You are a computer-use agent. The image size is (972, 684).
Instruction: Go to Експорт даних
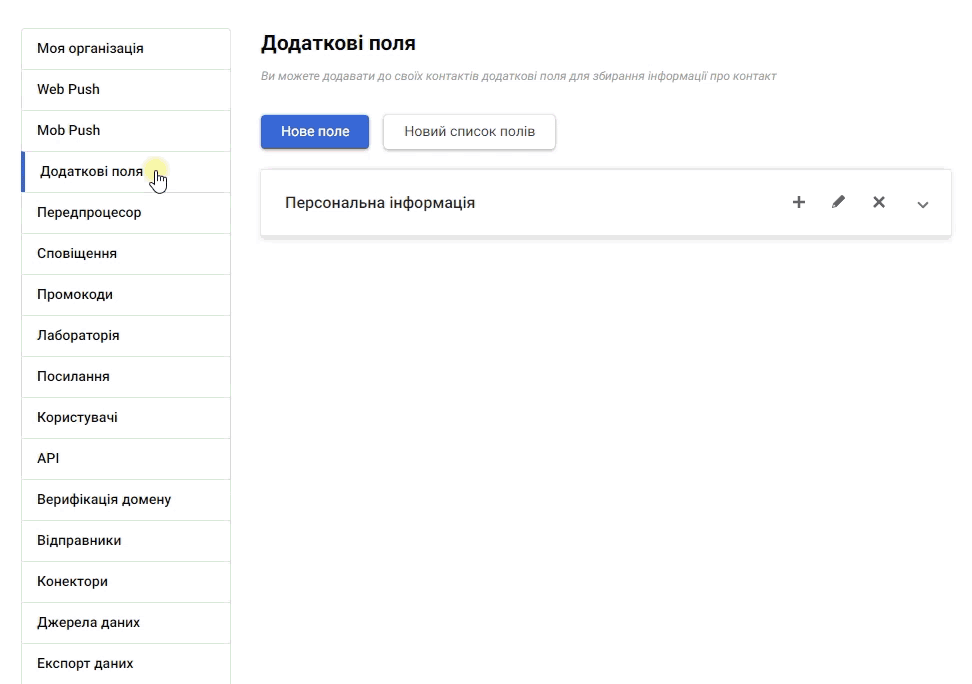[x=126, y=663]
